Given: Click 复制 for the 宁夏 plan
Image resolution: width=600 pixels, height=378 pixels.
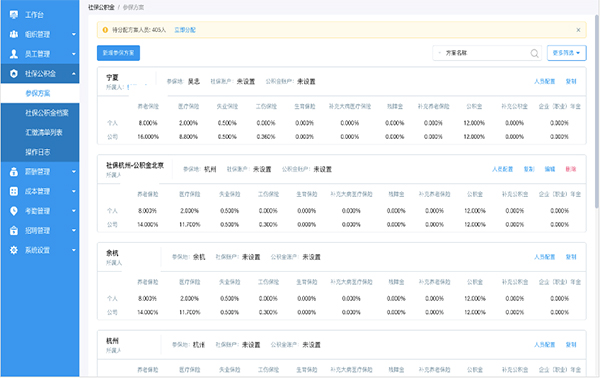Looking at the screenshot, I should (x=571, y=81).
